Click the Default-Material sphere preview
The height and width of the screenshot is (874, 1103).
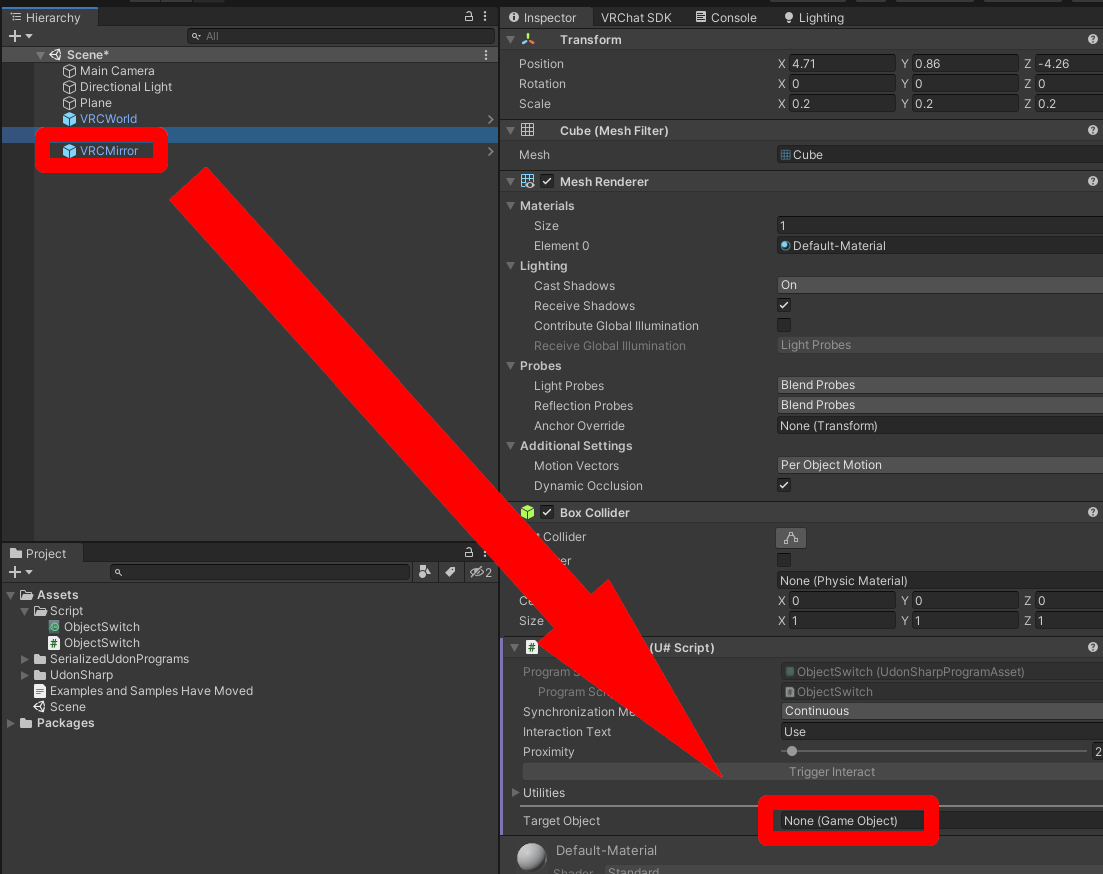point(532,857)
